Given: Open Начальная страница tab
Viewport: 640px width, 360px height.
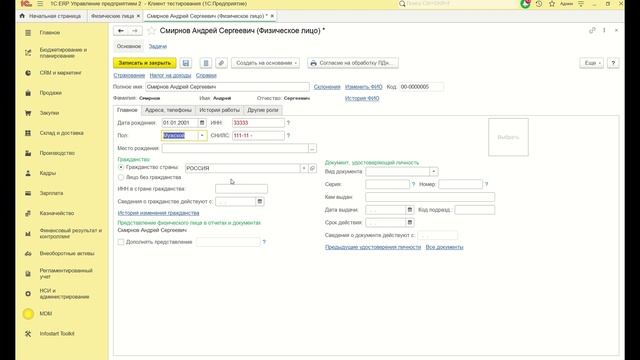Looking at the screenshot, I should [x=51, y=16].
